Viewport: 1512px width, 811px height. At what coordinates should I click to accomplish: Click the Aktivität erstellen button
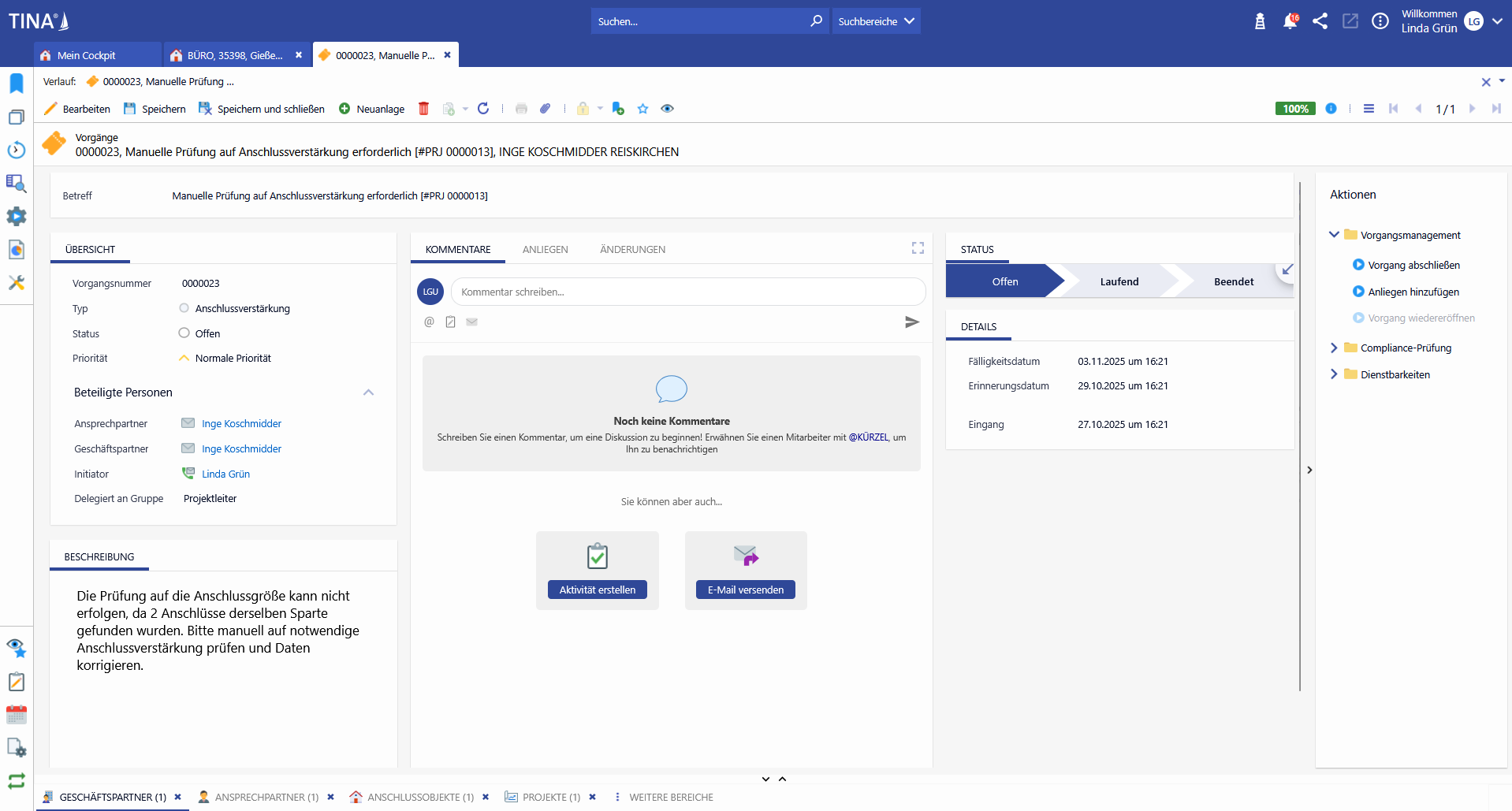point(597,590)
